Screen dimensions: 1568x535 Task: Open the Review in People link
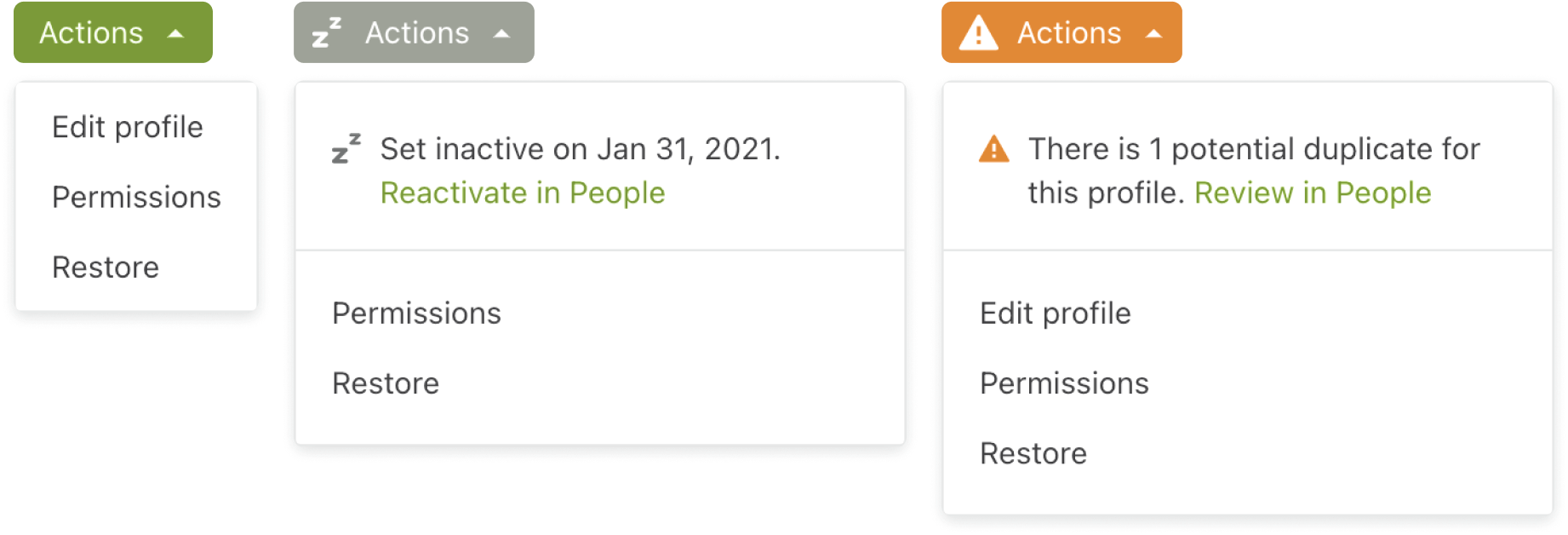tap(1312, 193)
